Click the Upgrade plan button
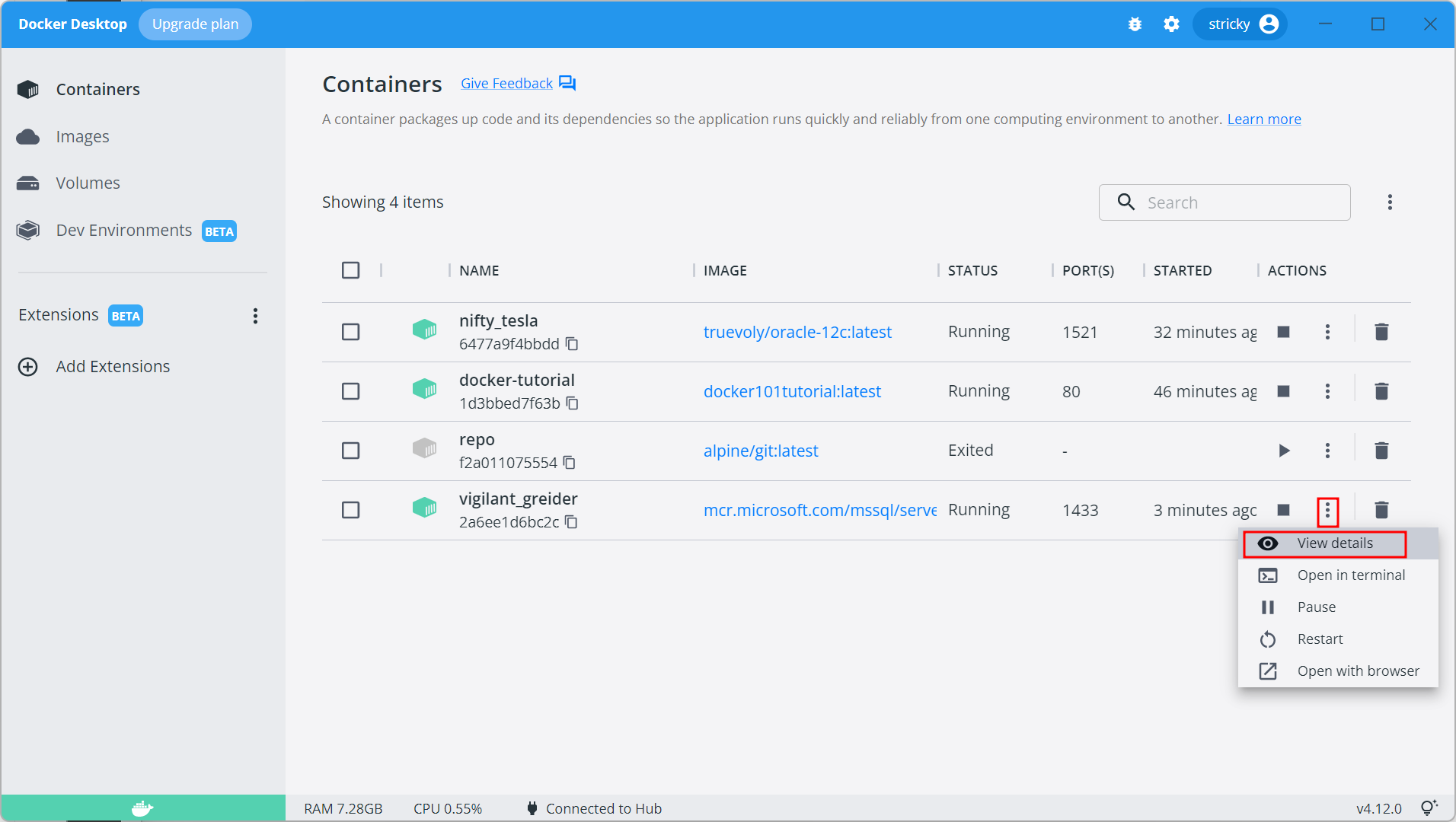The image size is (1456, 822). pyautogui.click(x=195, y=24)
